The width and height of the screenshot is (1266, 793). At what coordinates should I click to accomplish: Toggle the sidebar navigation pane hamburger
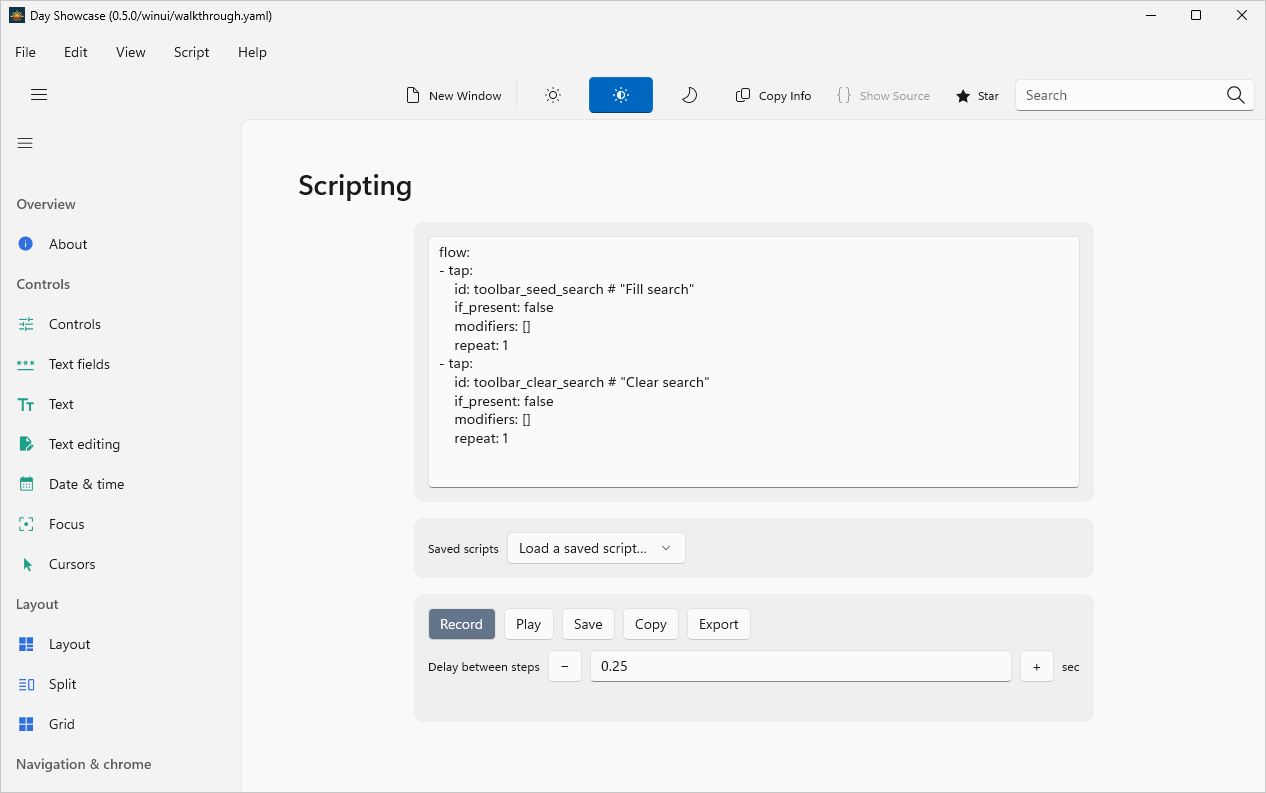click(x=25, y=143)
